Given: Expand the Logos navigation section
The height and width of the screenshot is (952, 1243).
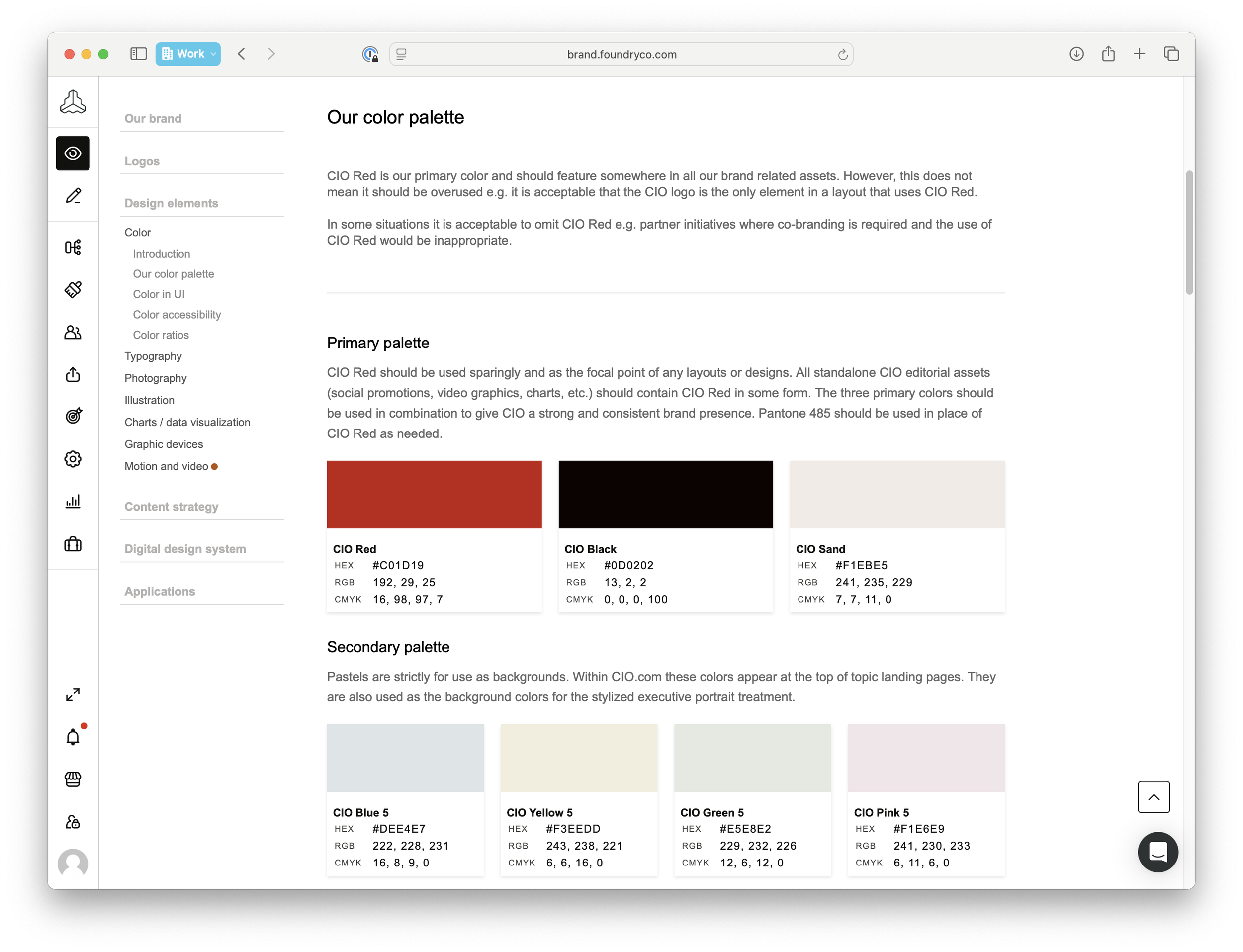Looking at the screenshot, I should (x=142, y=161).
